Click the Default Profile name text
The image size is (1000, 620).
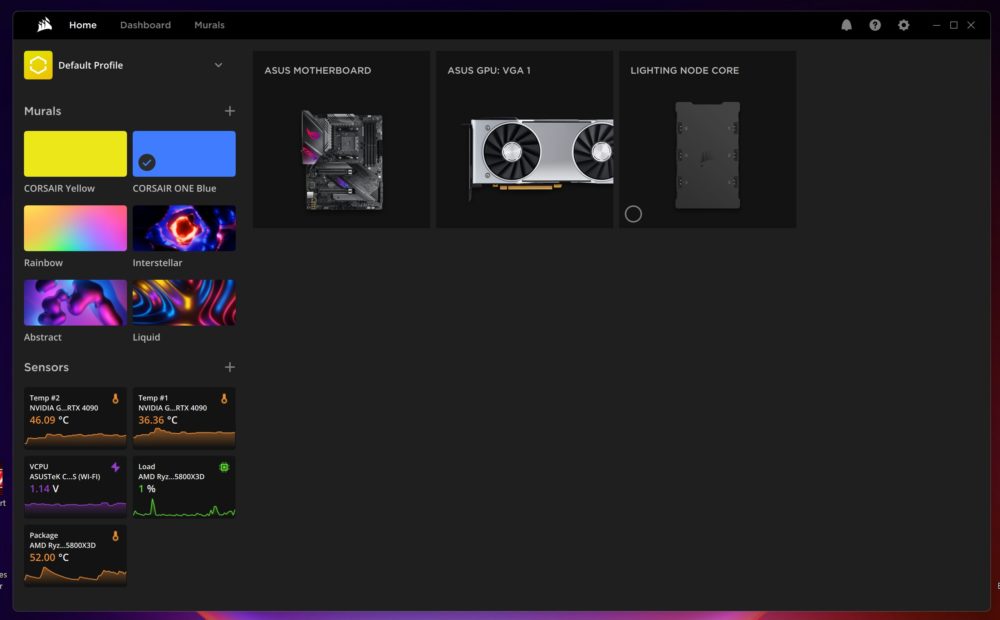pos(91,65)
